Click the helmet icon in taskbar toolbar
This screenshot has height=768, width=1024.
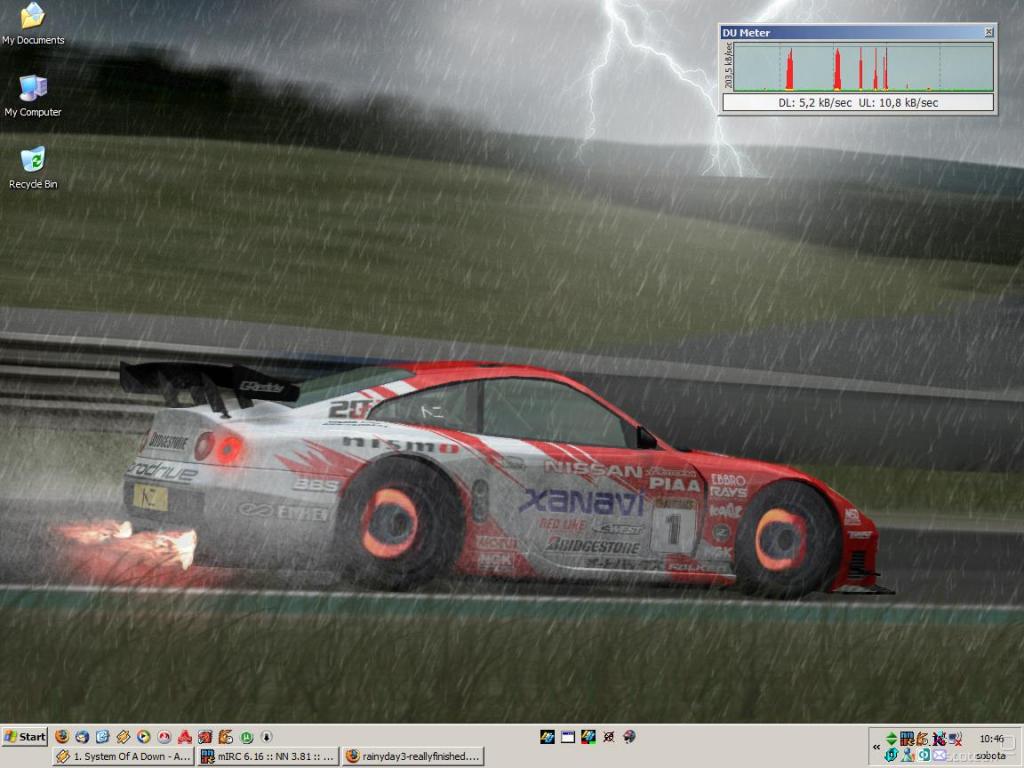coord(629,737)
